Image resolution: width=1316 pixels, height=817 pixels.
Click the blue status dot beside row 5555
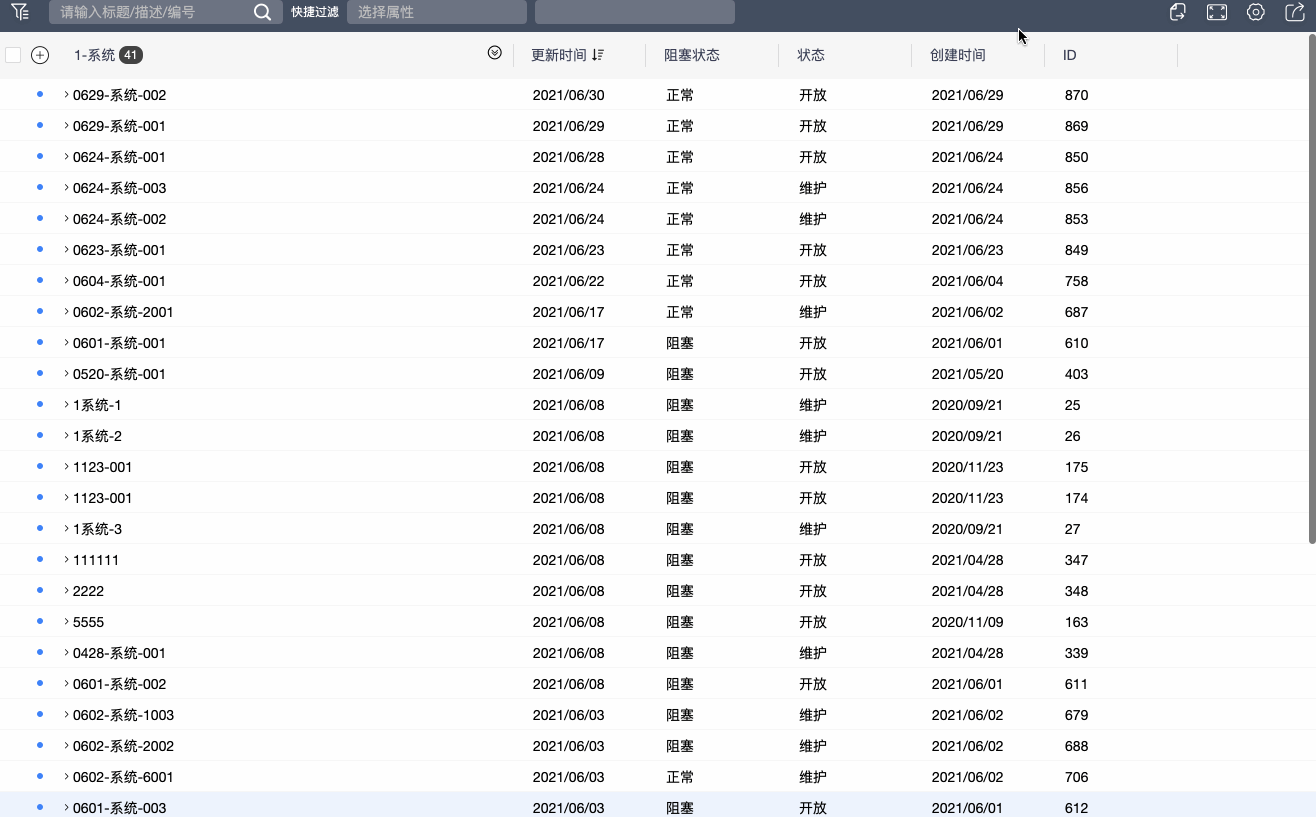pos(38,622)
